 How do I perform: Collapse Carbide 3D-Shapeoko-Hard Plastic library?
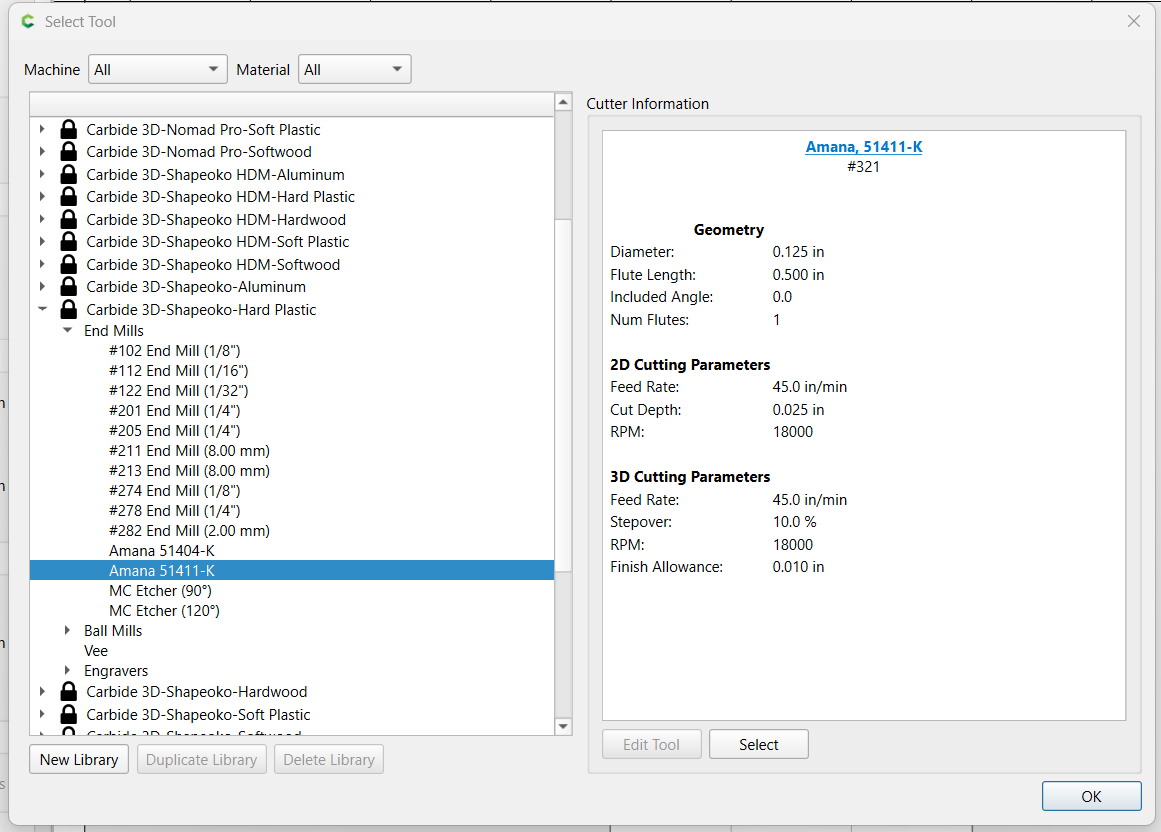[42, 309]
